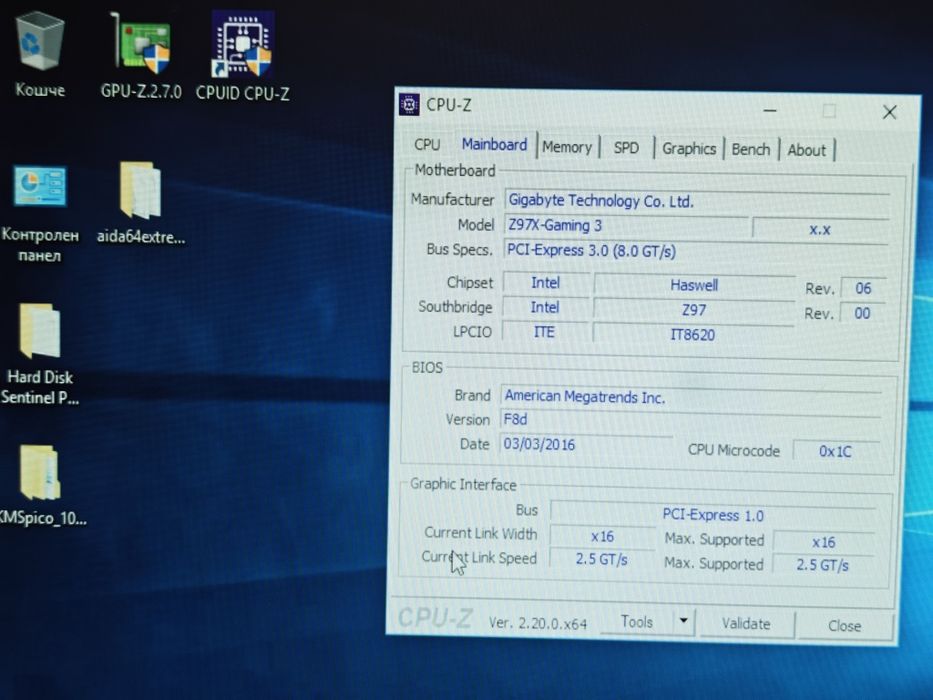Click the Validate button

[x=746, y=624]
